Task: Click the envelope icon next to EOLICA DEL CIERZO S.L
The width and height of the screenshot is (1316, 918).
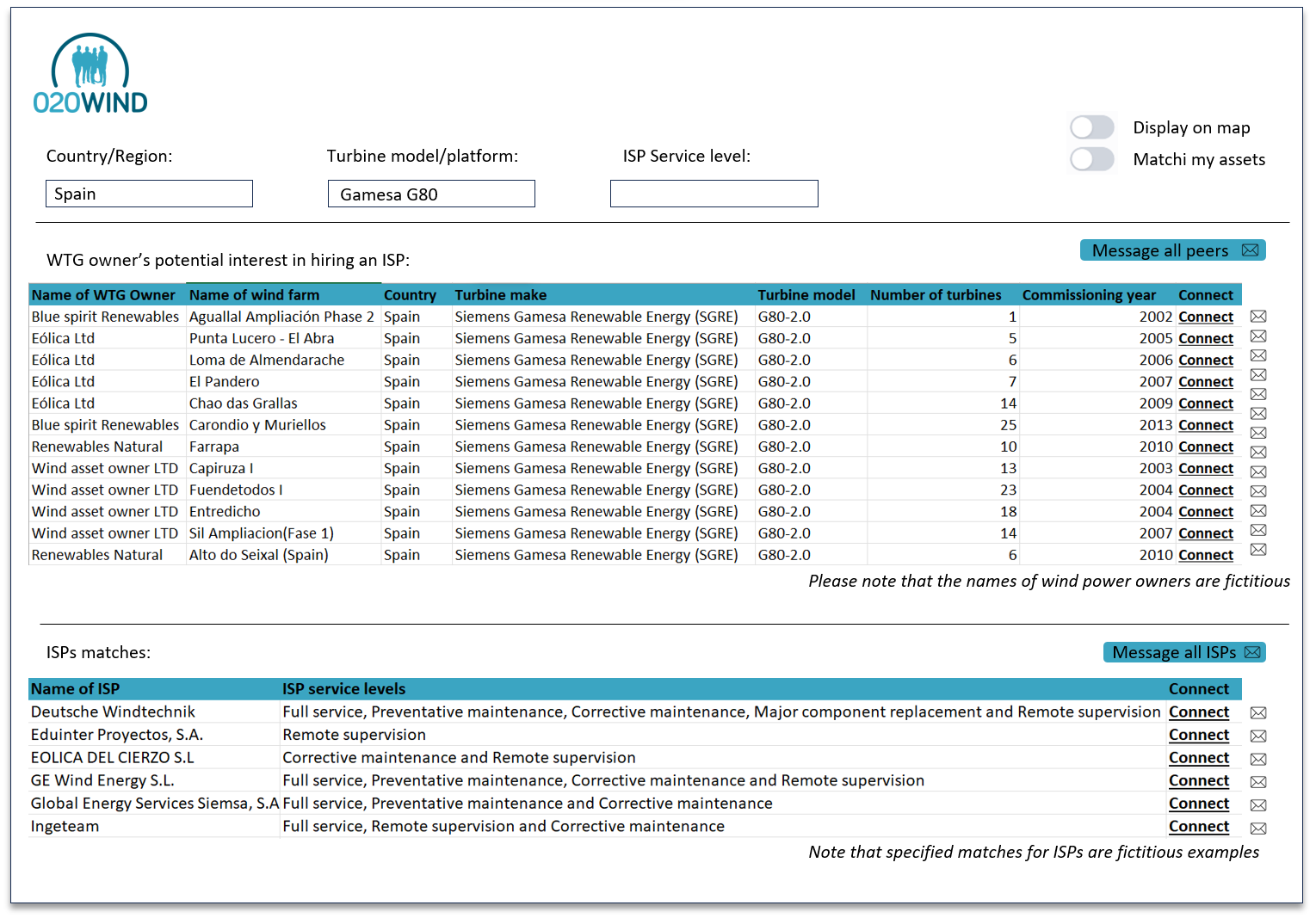Action: point(1258,758)
